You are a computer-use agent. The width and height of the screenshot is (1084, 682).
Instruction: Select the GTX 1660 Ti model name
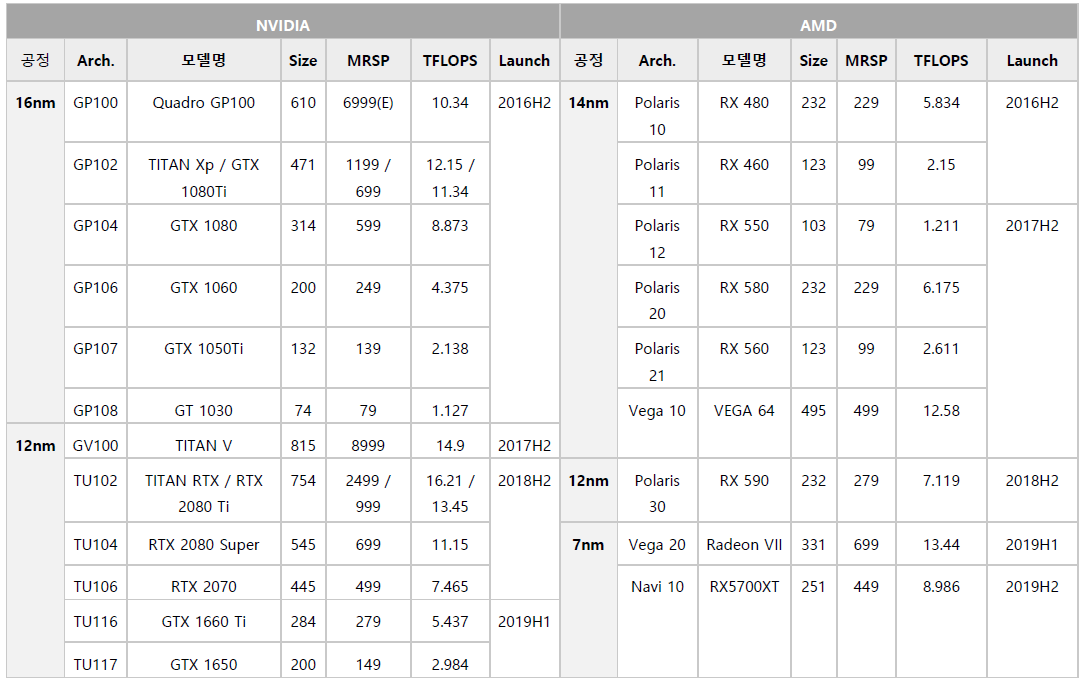click(x=204, y=621)
